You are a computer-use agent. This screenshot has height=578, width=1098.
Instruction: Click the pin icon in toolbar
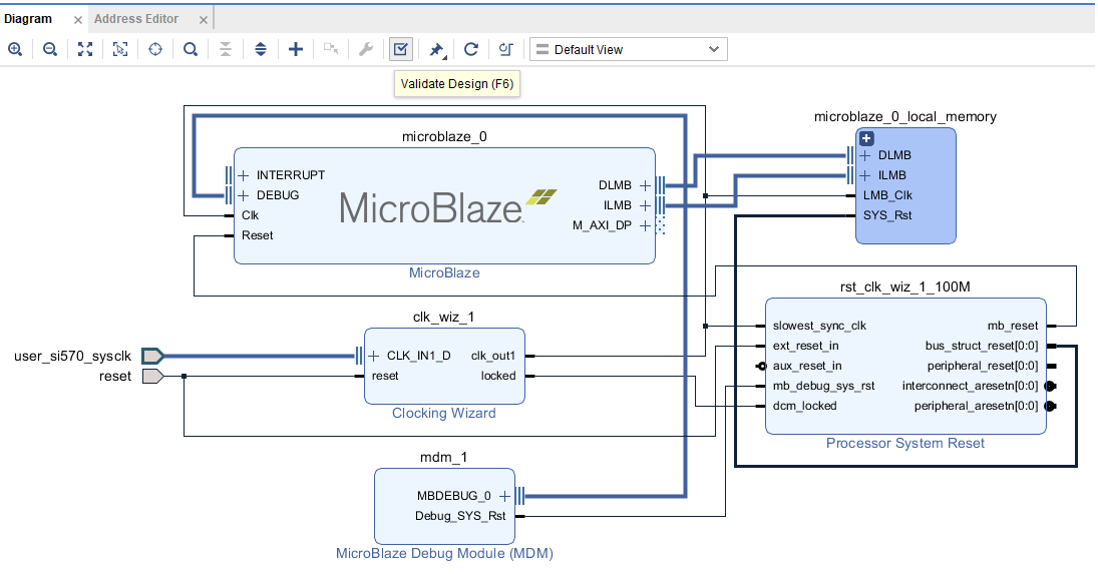(x=437, y=49)
